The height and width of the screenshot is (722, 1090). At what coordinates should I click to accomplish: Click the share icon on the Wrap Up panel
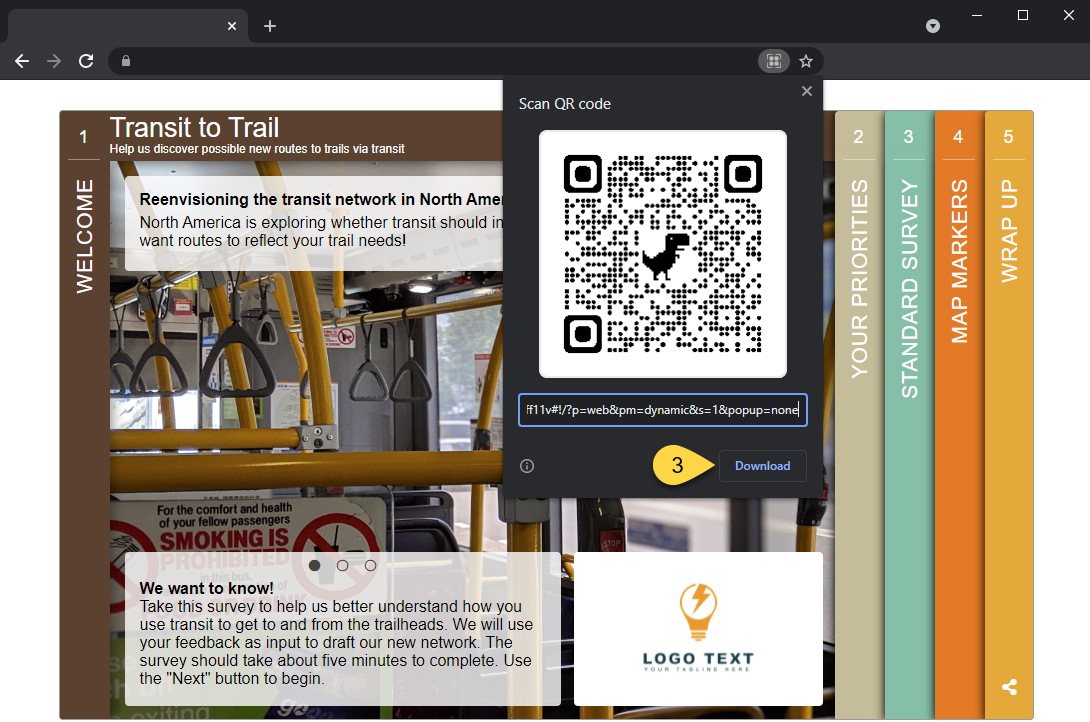(x=1008, y=687)
